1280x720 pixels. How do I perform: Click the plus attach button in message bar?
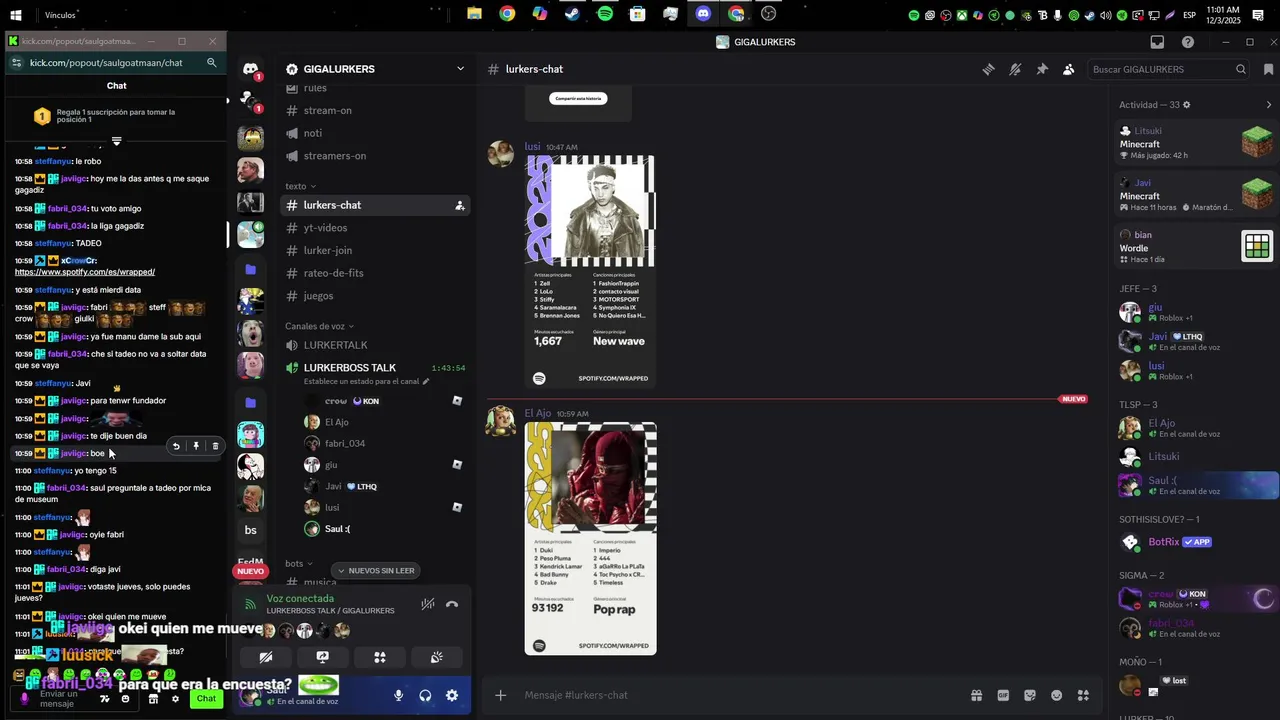[500, 695]
